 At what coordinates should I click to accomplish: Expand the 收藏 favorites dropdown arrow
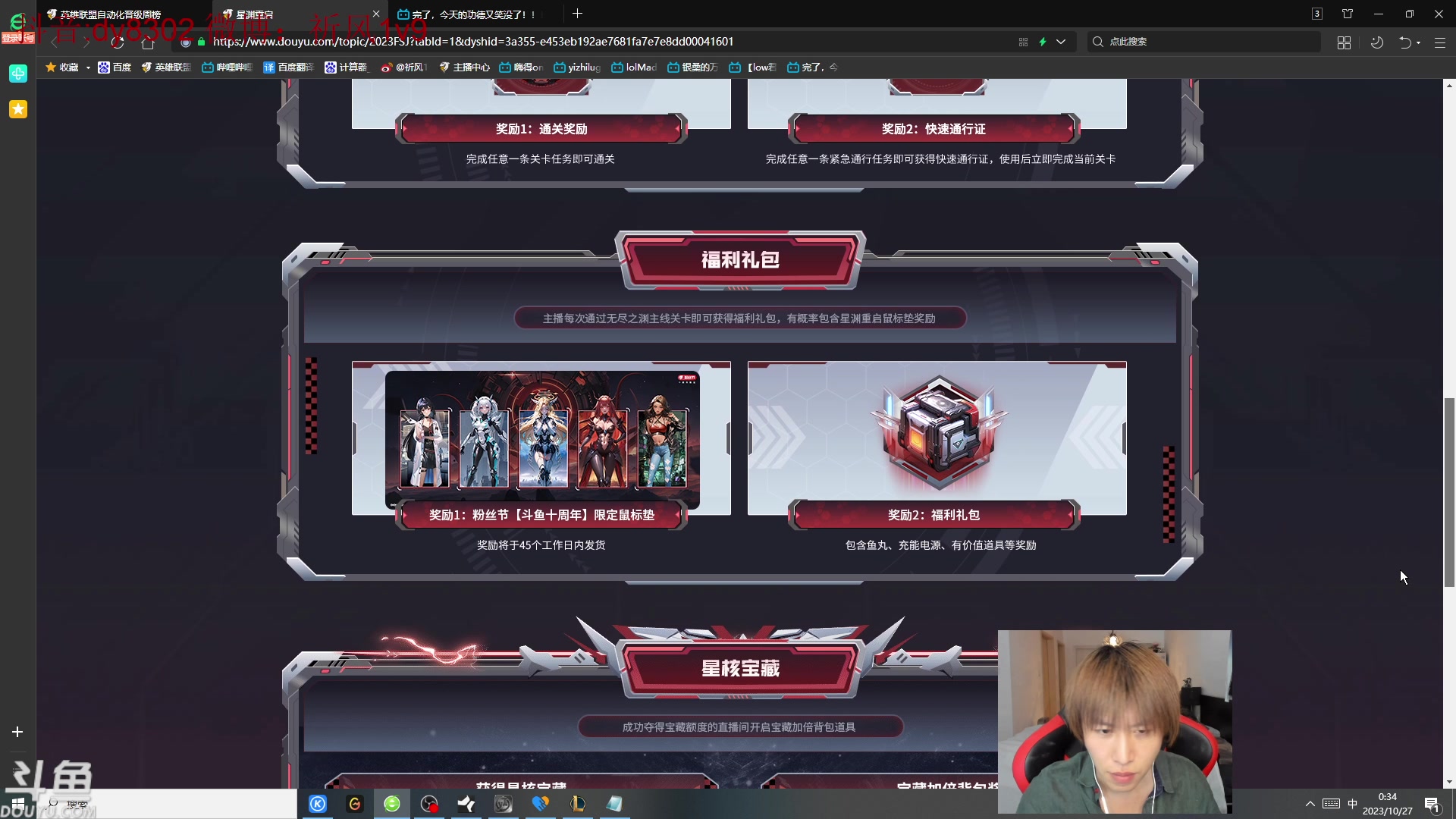coord(88,67)
